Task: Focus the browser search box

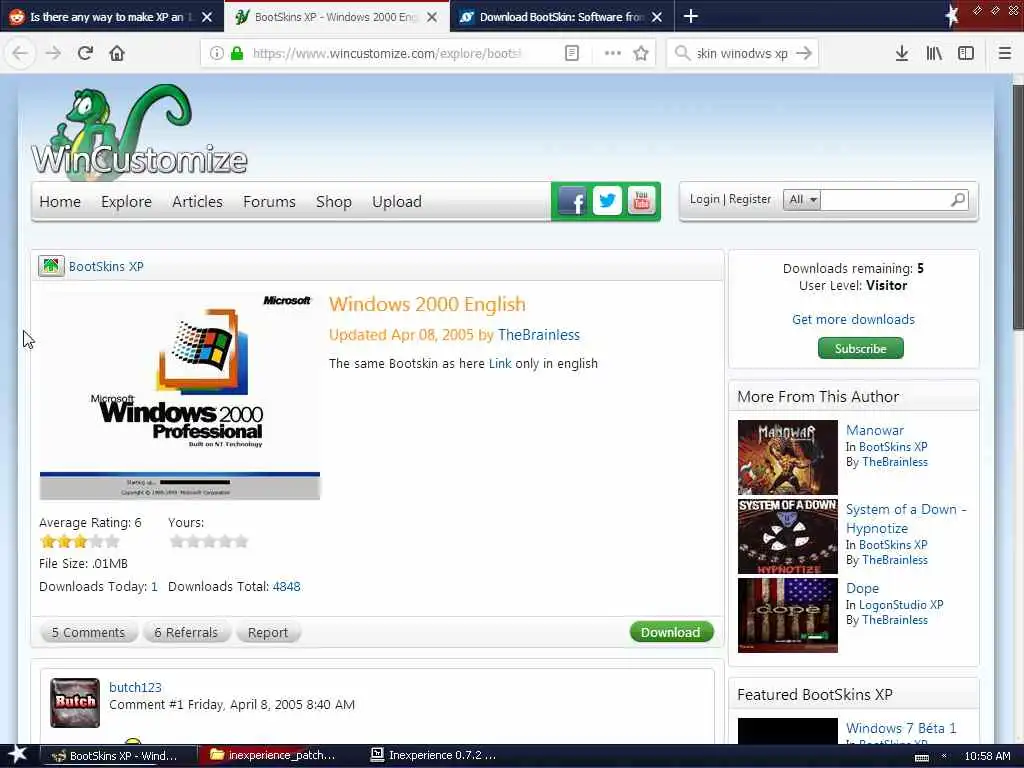Action: pos(742,53)
